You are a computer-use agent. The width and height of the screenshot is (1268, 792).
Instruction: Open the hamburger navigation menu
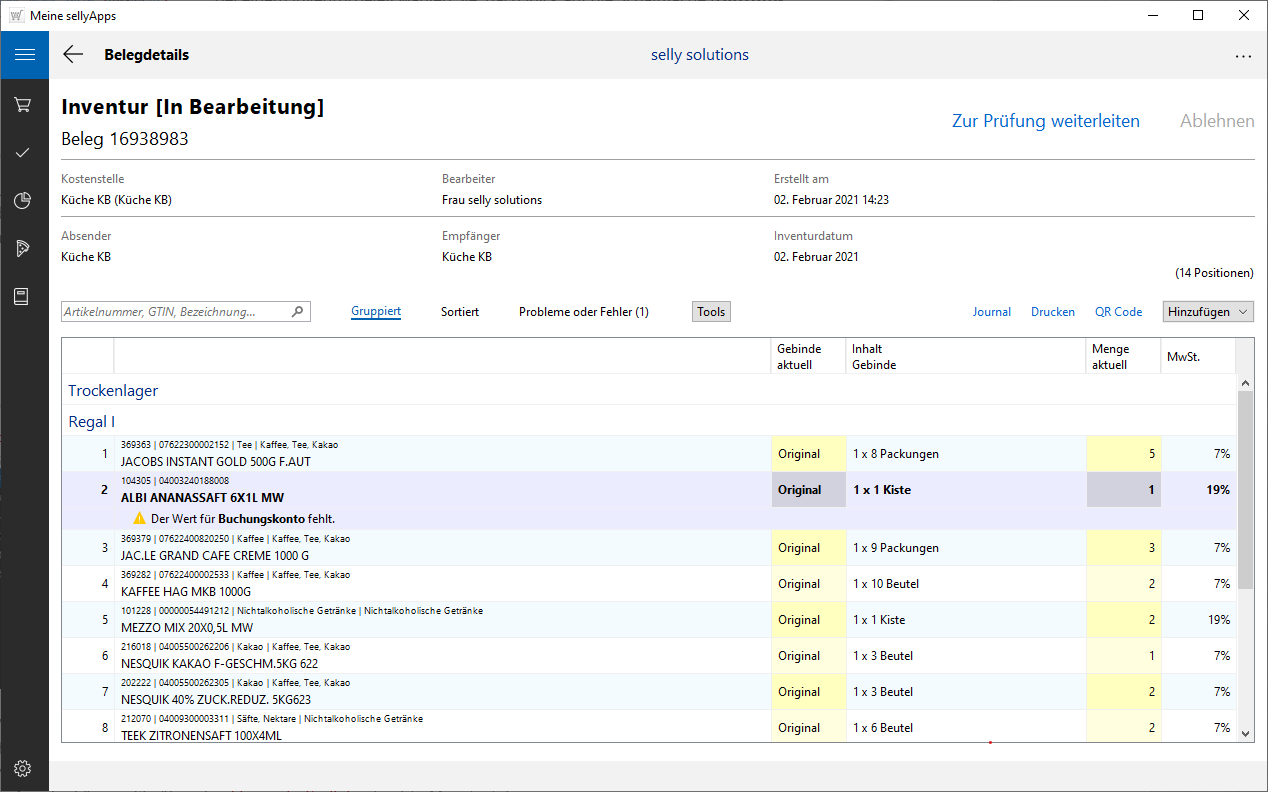(x=24, y=55)
